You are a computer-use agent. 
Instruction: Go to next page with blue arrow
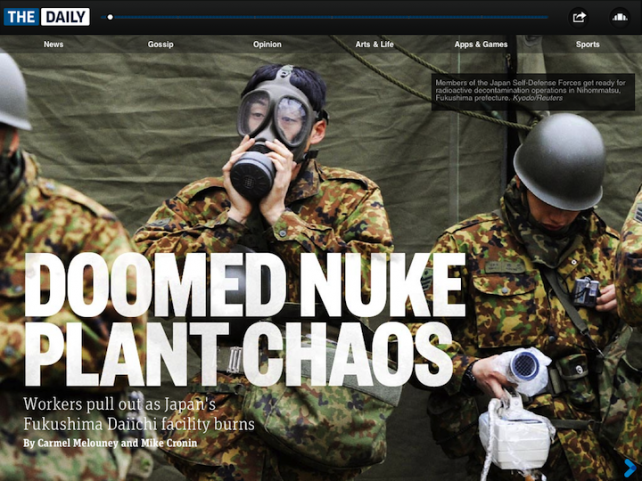[x=630, y=468]
